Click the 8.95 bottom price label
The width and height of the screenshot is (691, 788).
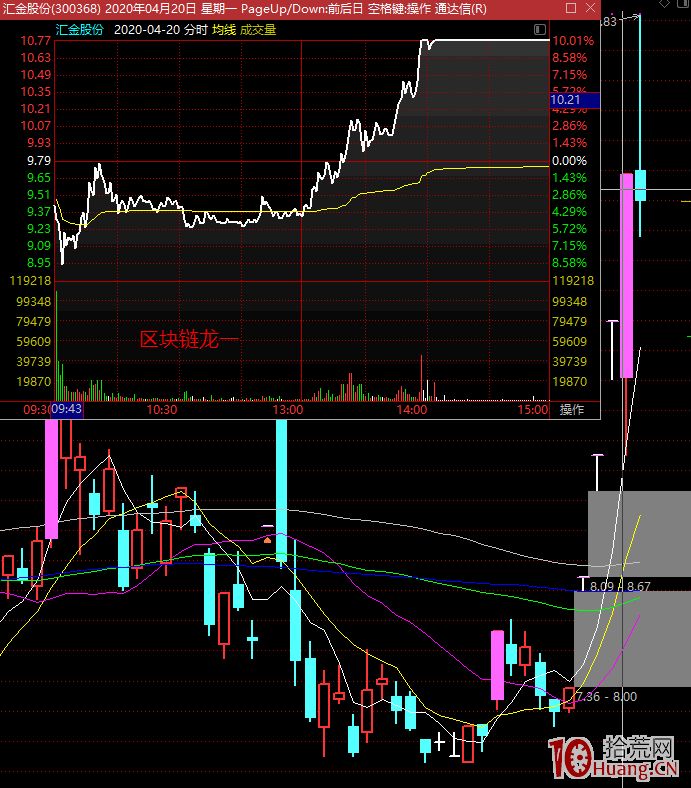pos(39,263)
